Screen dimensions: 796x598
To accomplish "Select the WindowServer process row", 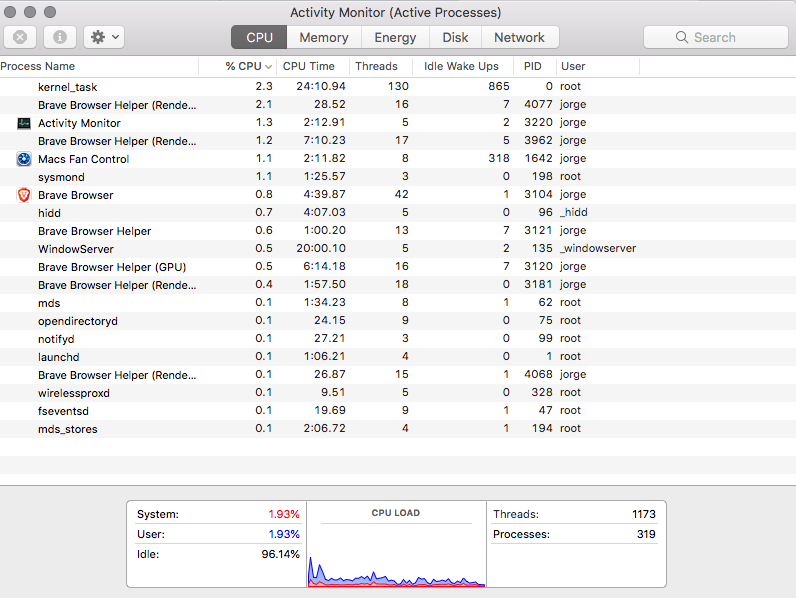I will [x=398, y=249].
